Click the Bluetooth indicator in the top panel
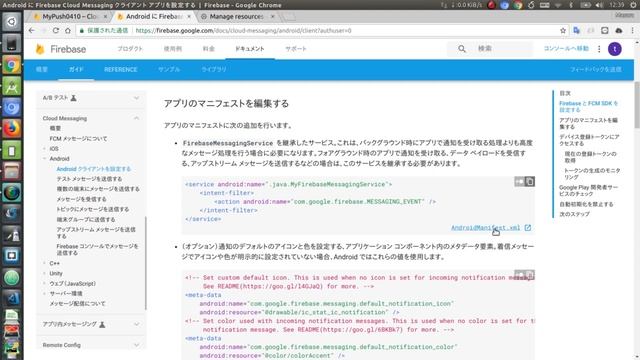Viewport: 640px width, 360px height. [571, 5]
